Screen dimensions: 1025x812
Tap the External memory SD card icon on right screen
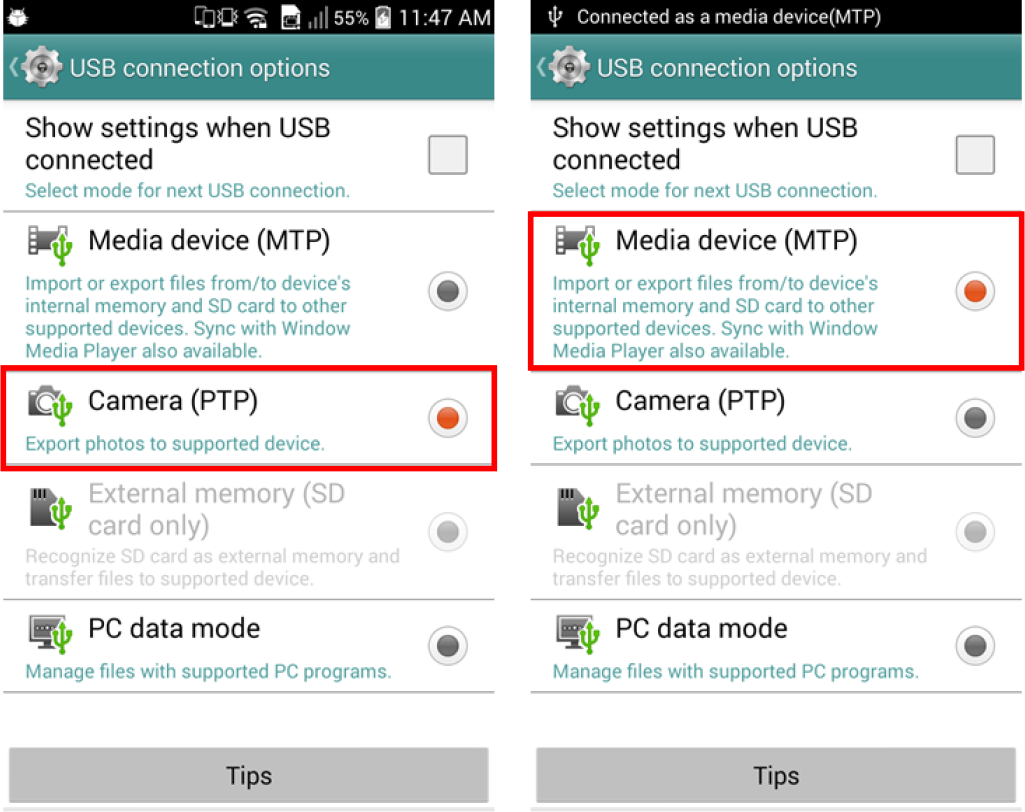point(577,508)
